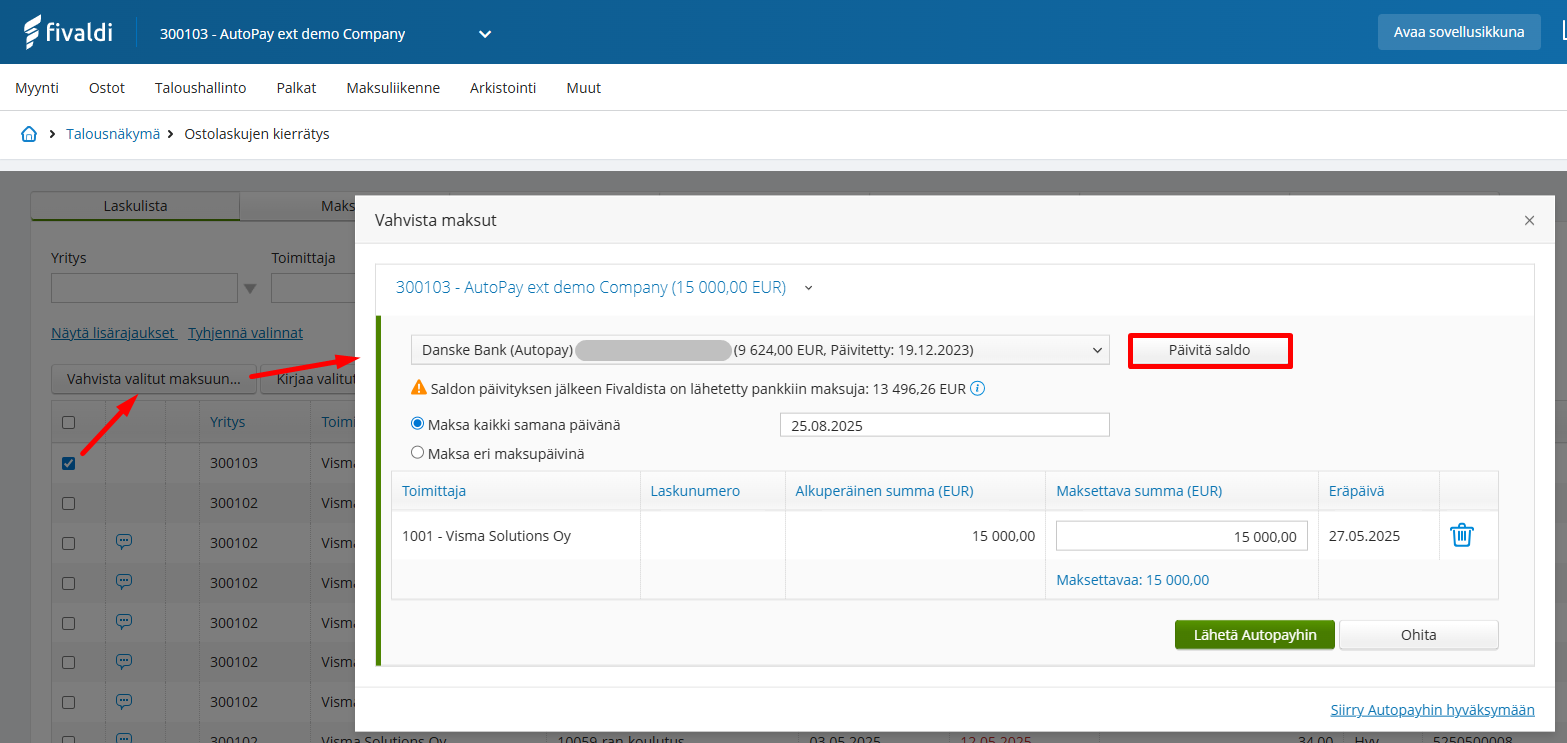Open the Muut menu
Viewport: 1567px width, 743px height.
pyautogui.click(x=584, y=88)
